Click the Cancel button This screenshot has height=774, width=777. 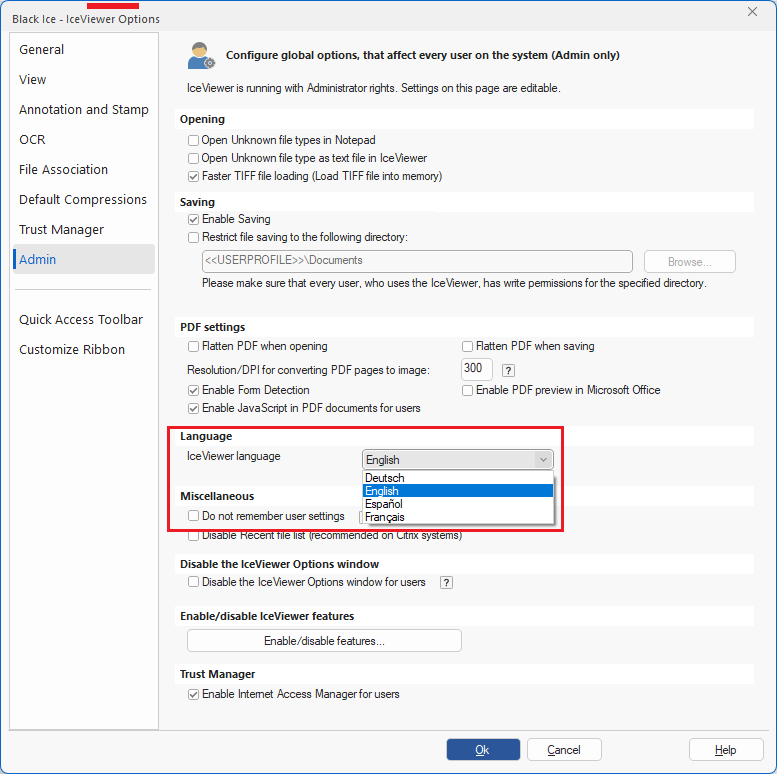click(x=564, y=750)
